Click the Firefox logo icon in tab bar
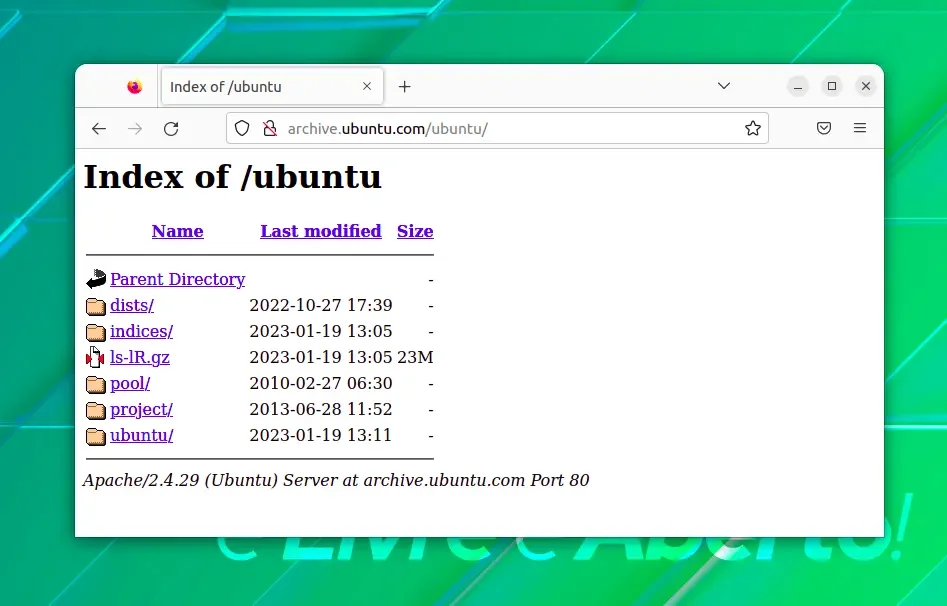 pyautogui.click(x=135, y=86)
